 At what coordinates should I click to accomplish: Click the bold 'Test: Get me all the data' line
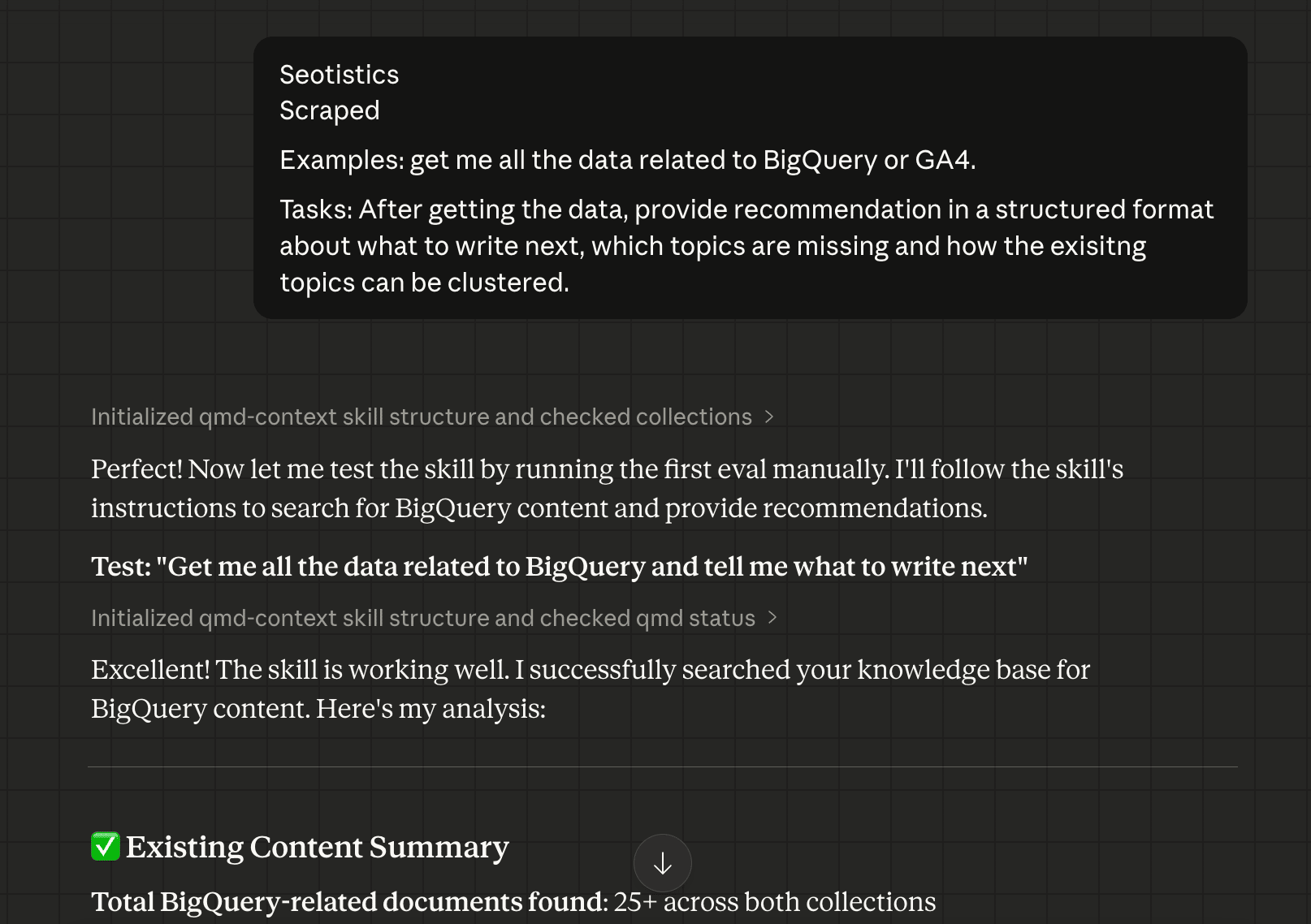(559, 566)
